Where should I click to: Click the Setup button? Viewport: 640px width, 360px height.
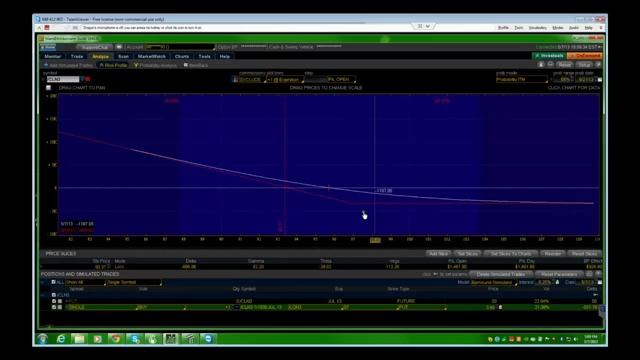(x=584, y=65)
